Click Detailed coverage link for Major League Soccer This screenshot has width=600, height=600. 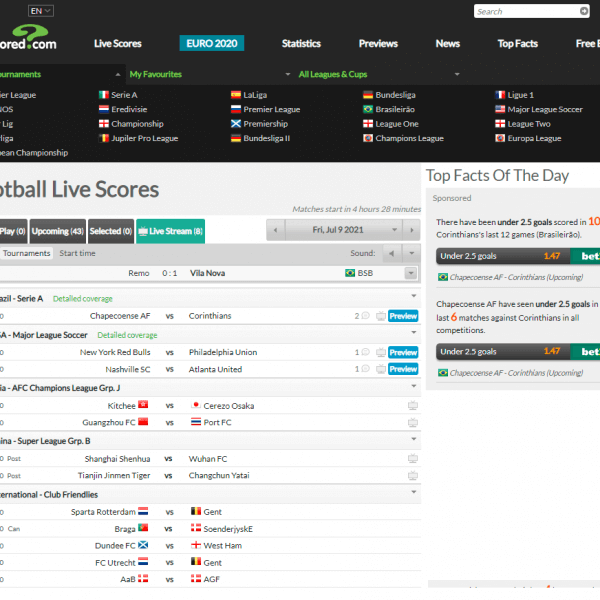click(127, 335)
